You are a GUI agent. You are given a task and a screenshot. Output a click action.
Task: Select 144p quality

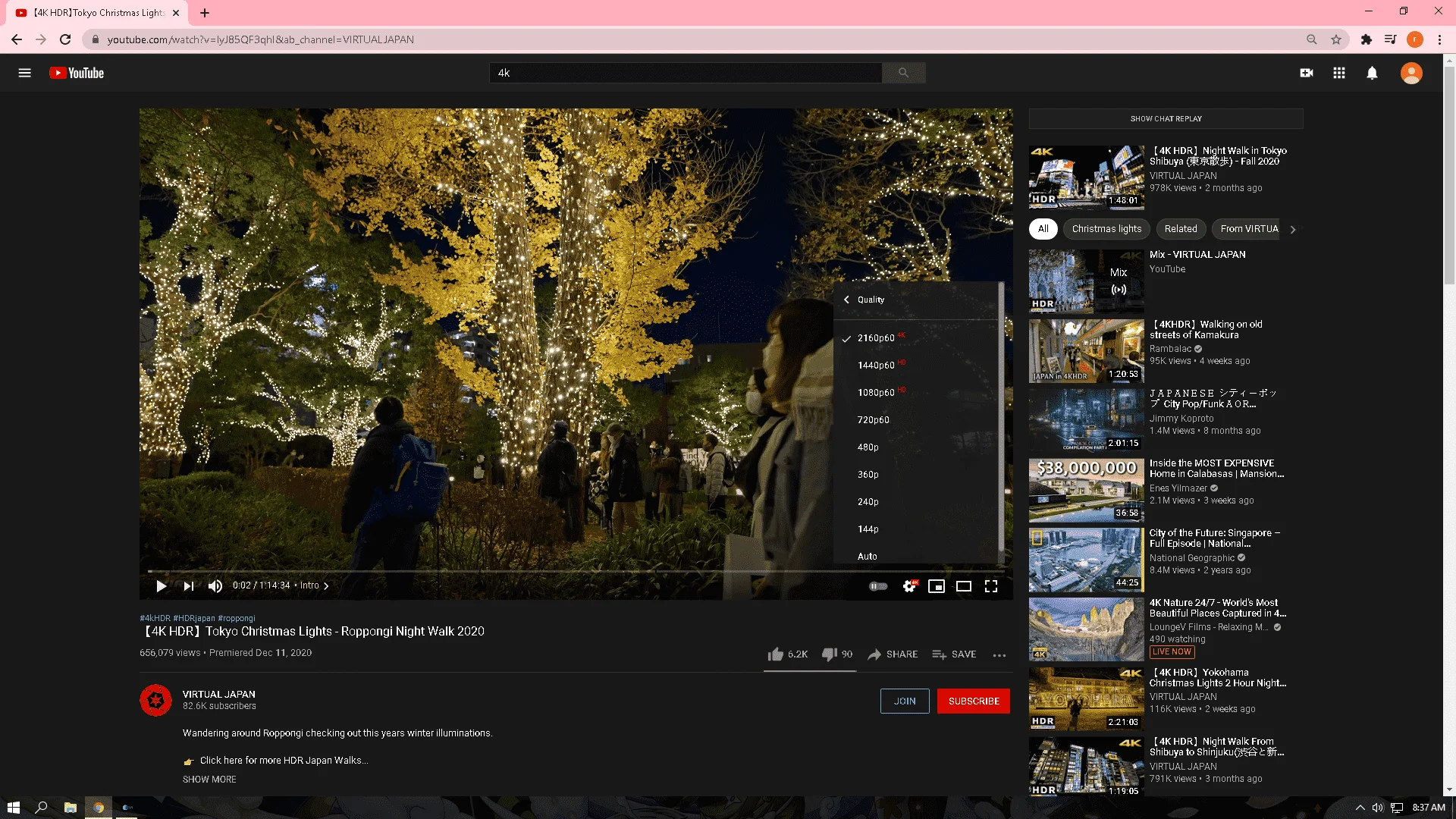(916, 529)
